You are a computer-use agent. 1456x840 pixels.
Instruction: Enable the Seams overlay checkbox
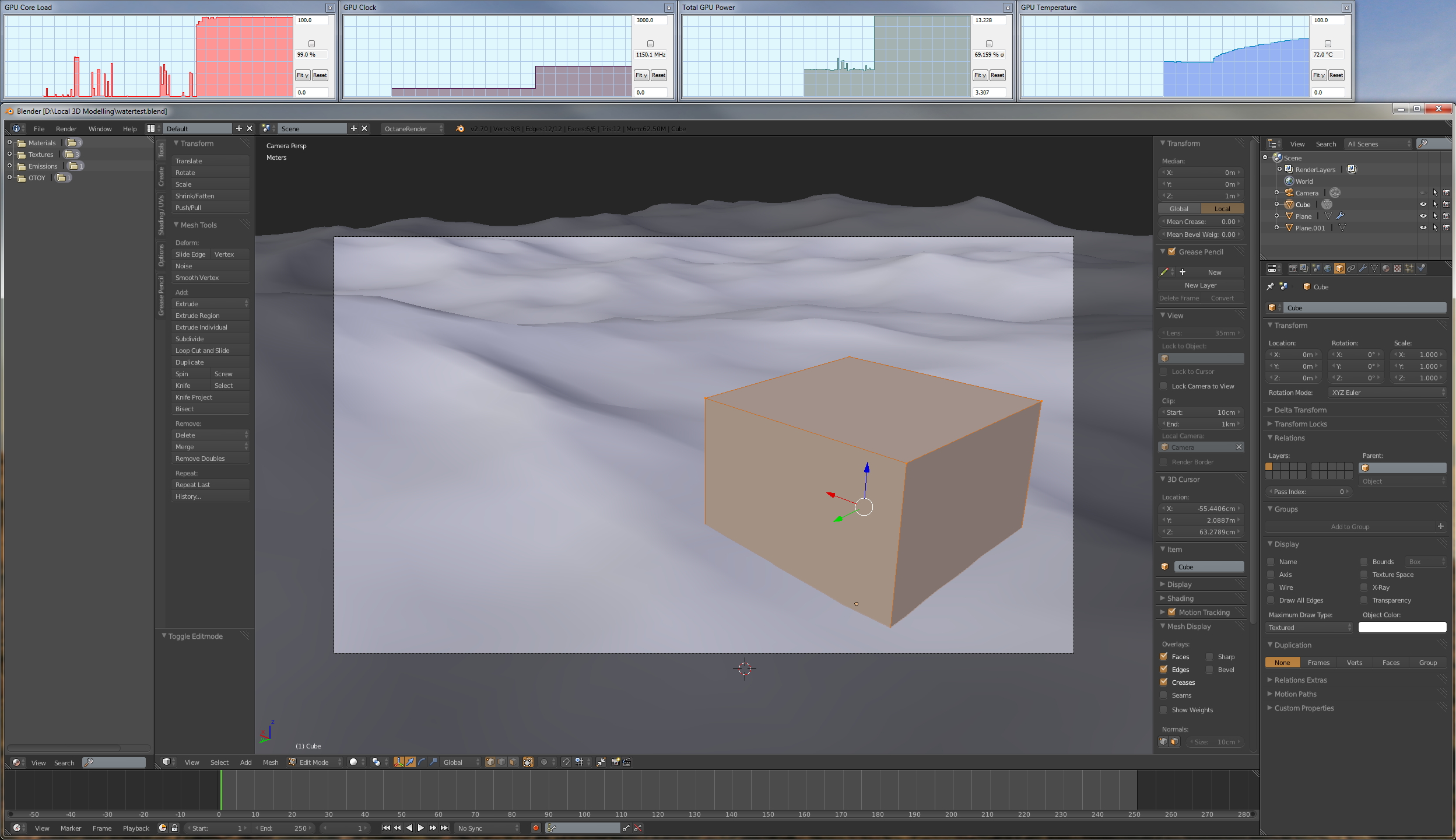click(1164, 695)
